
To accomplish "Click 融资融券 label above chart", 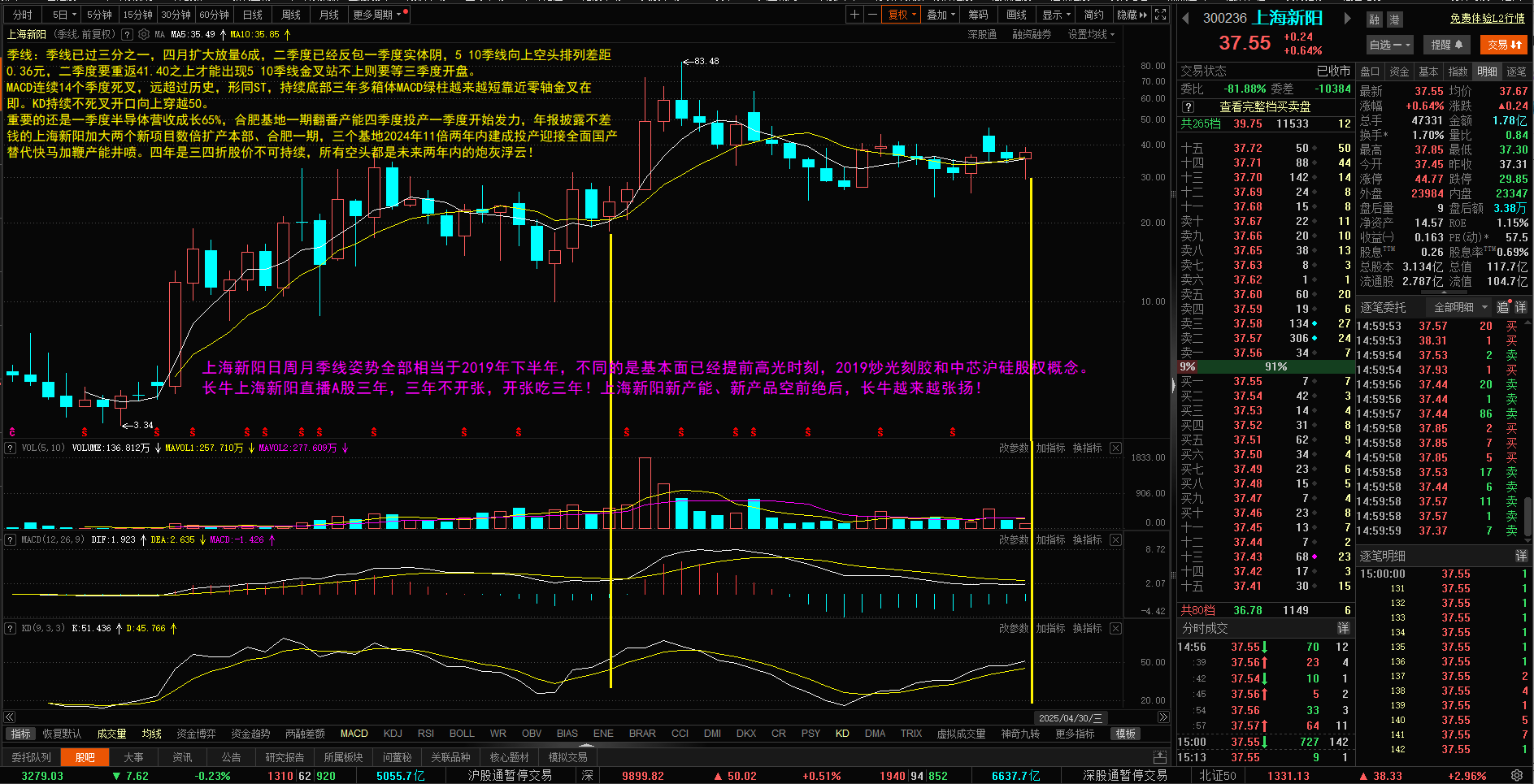I will [x=1032, y=34].
